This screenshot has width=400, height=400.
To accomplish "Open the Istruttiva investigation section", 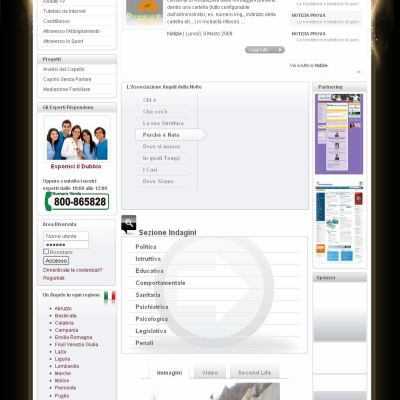I will 148,259.
